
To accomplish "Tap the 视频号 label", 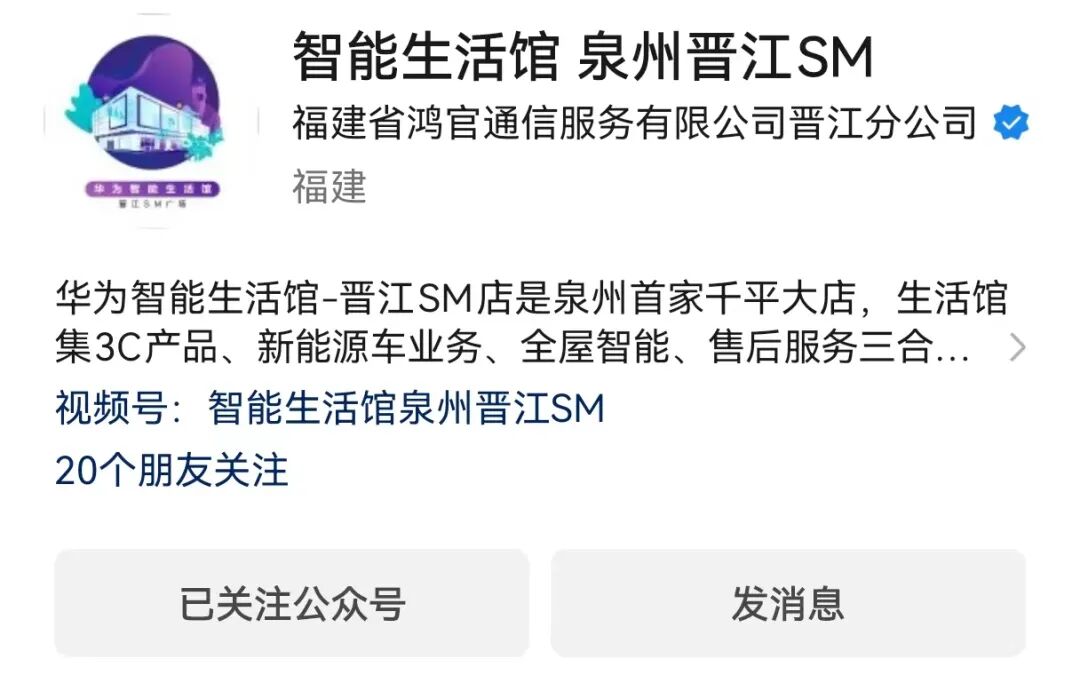I will coord(111,408).
